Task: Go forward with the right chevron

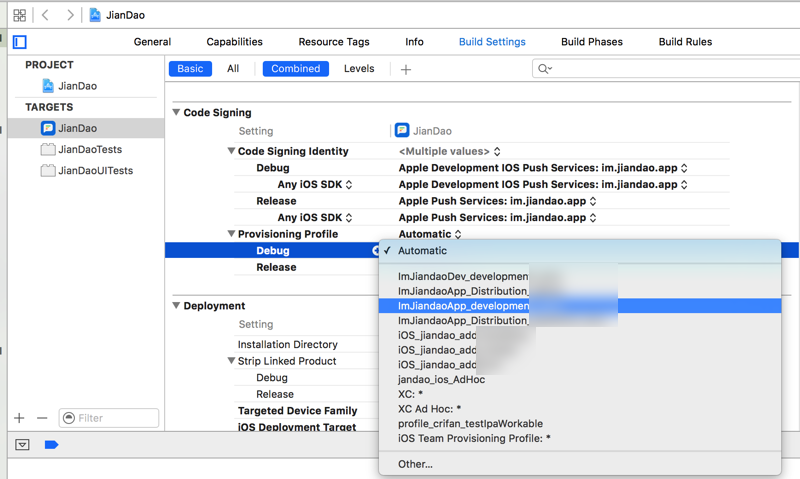Action: [x=70, y=15]
